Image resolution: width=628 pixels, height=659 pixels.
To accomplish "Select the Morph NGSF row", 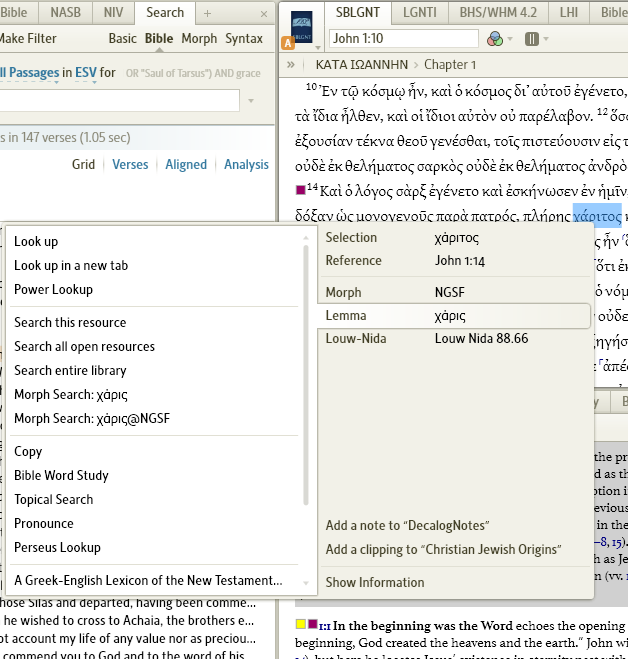I will pyautogui.click(x=456, y=292).
